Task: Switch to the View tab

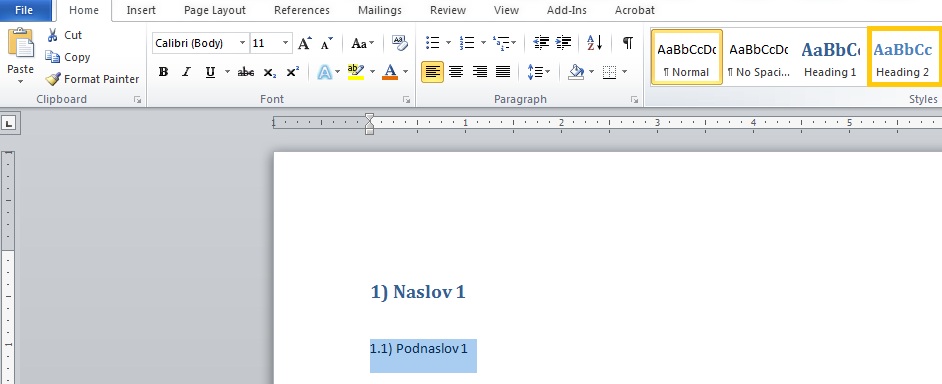Action: pyautogui.click(x=506, y=10)
